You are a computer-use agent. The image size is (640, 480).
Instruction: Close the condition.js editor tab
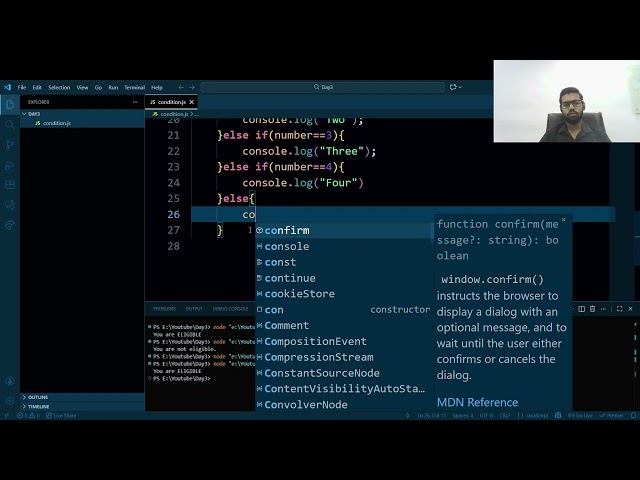[x=191, y=102]
